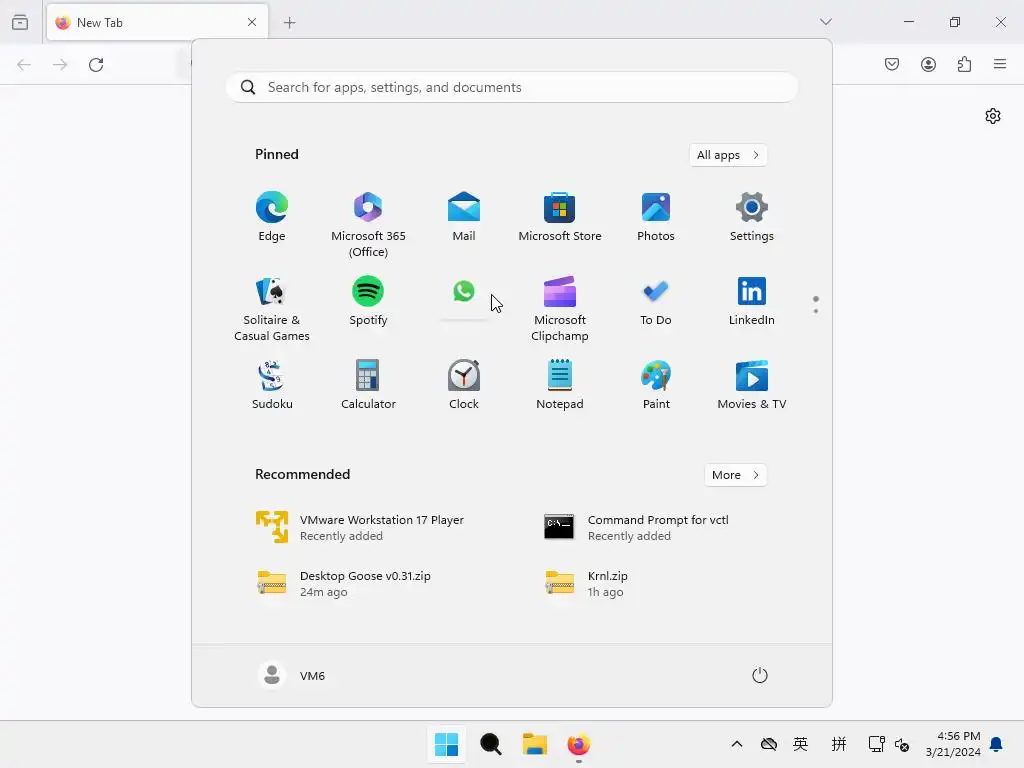1024x768 pixels.
Task: Open network status tray icon
Action: coord(876,744)
